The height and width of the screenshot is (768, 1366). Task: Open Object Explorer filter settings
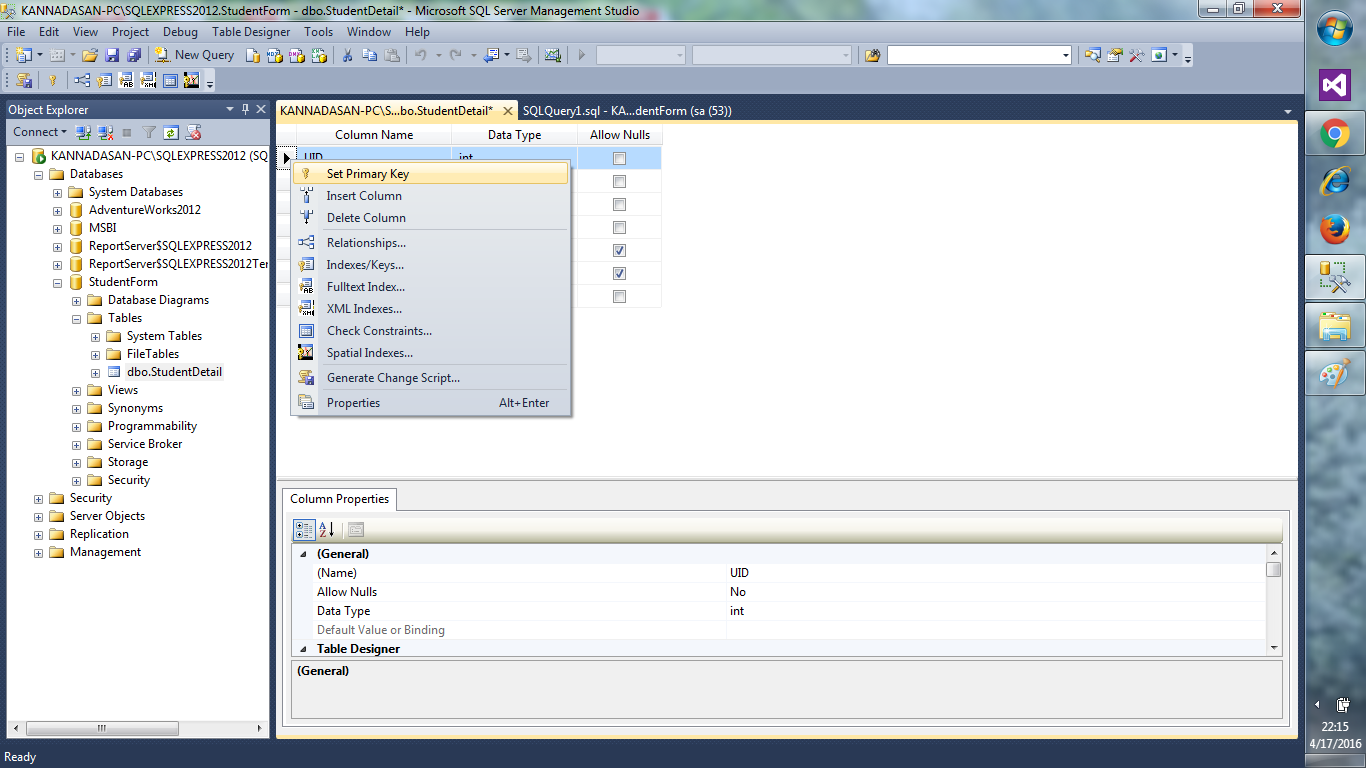148,131
